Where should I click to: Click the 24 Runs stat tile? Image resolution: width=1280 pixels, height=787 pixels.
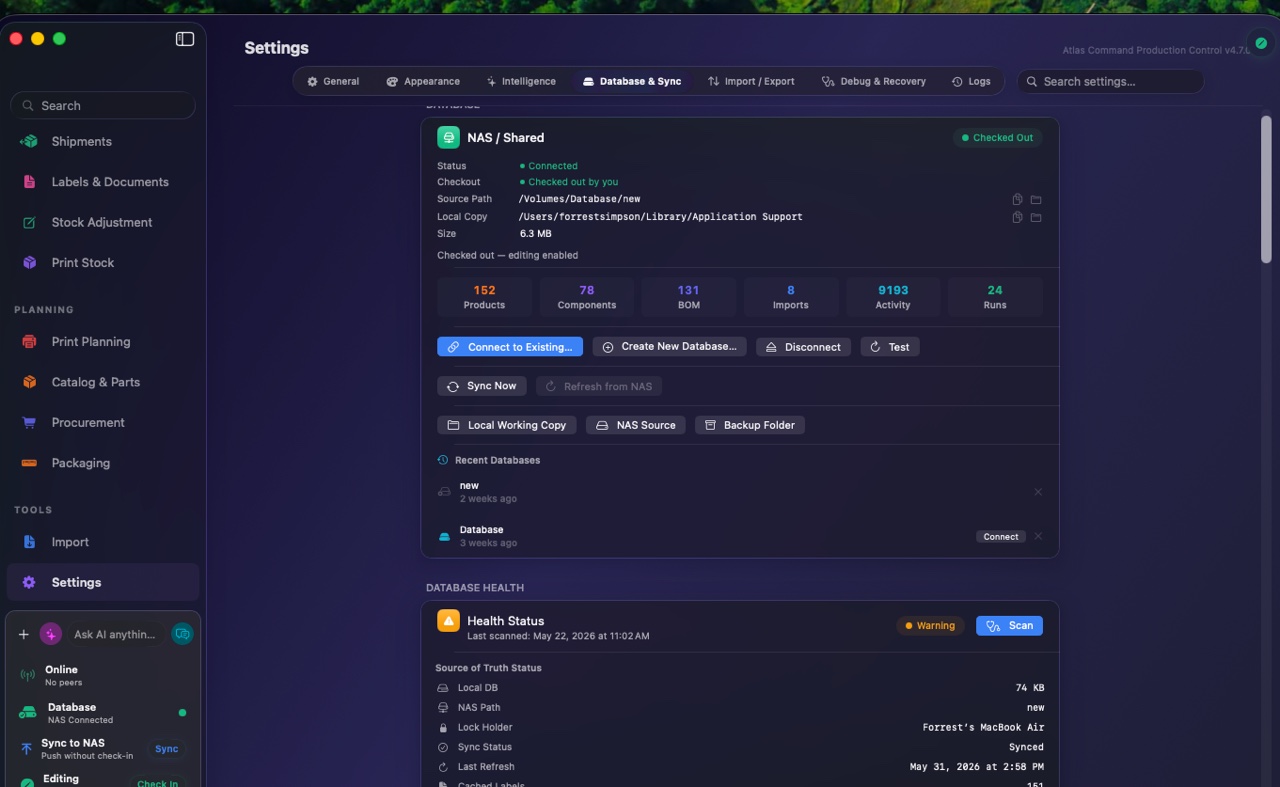[x=995, y=297]
